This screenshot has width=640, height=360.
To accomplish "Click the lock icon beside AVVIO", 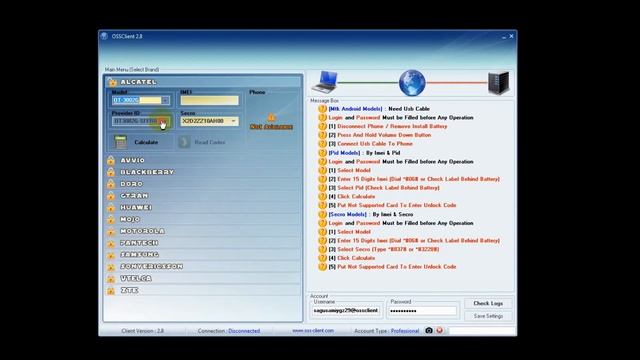I will pos(111,160).
